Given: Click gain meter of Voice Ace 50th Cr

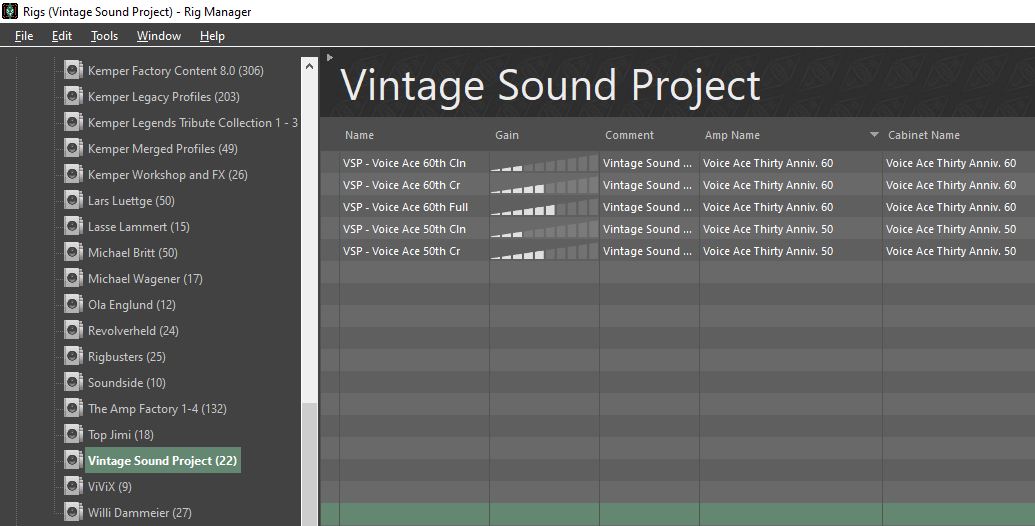Looking at the screenshot, I should 544,251.
